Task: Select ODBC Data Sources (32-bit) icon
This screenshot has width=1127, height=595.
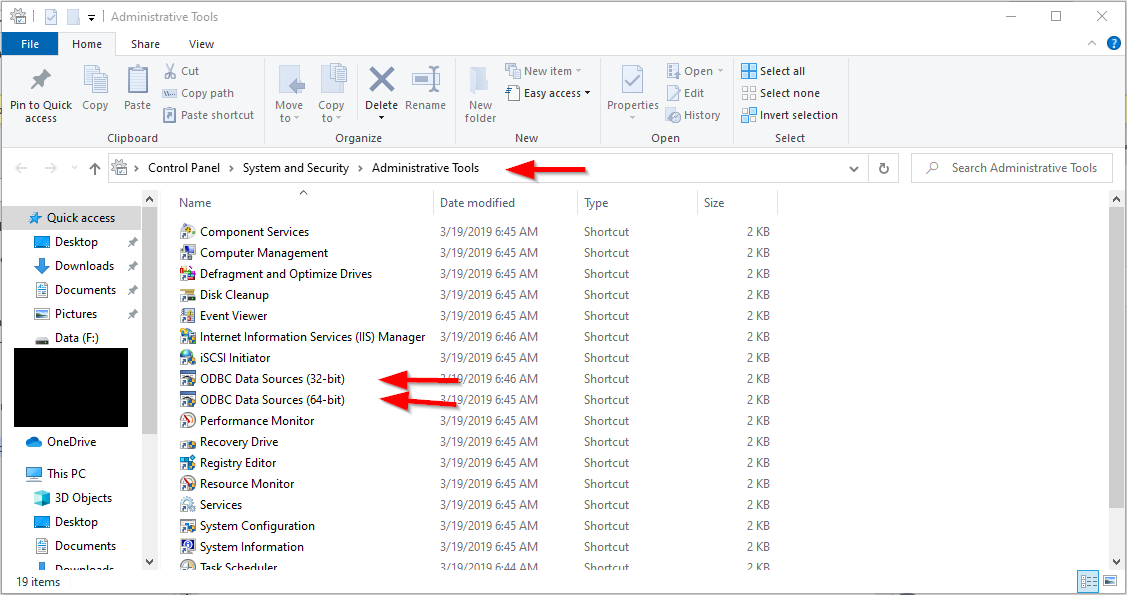Action: [x=188, y=379]
